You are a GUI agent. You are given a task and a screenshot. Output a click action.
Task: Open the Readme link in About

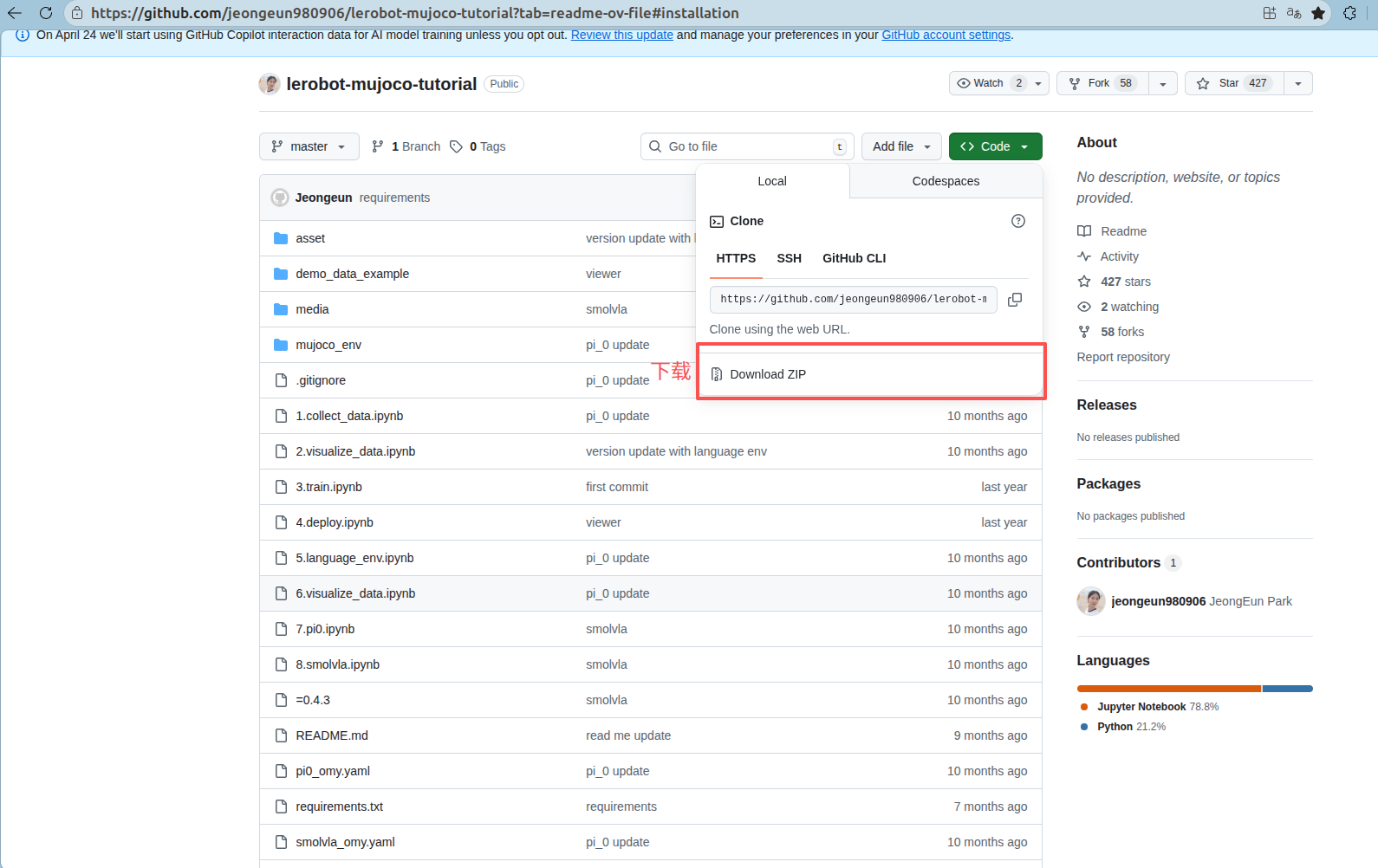coord(1112,231)
